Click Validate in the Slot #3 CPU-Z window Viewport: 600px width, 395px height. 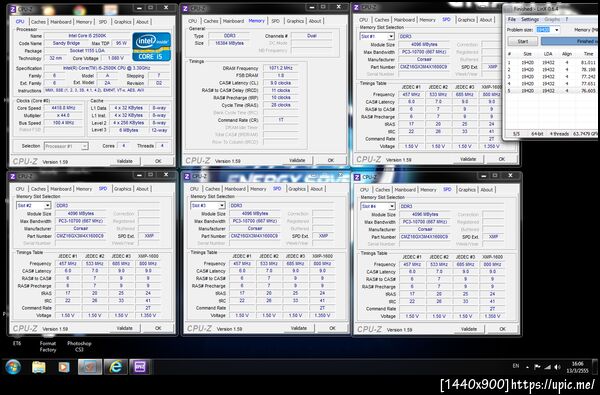point(298,328)
